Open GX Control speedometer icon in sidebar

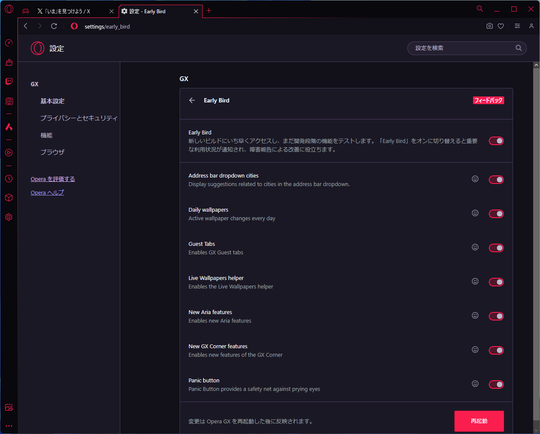click(x=9, y=43)
